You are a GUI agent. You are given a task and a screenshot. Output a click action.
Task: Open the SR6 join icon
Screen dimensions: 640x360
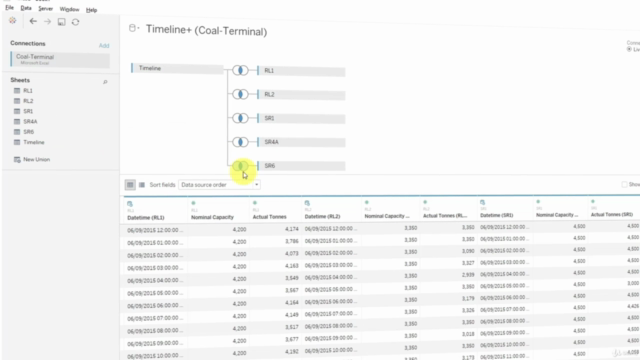tap(240, 166)
